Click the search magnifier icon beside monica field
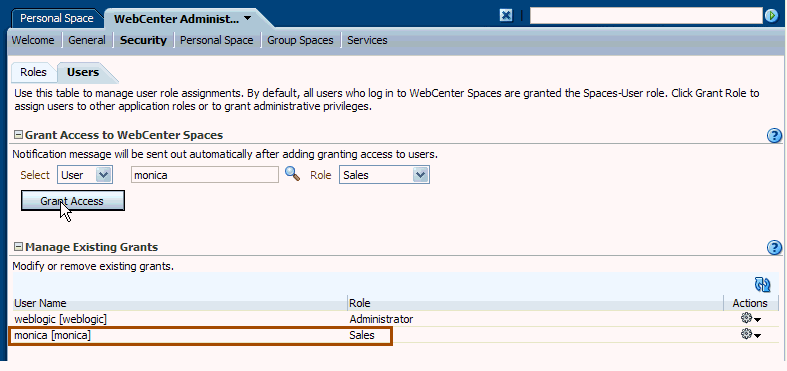Image resolution: width=787 pixels, height=371 pixels. pyautogui.click(x=292, y=174)
